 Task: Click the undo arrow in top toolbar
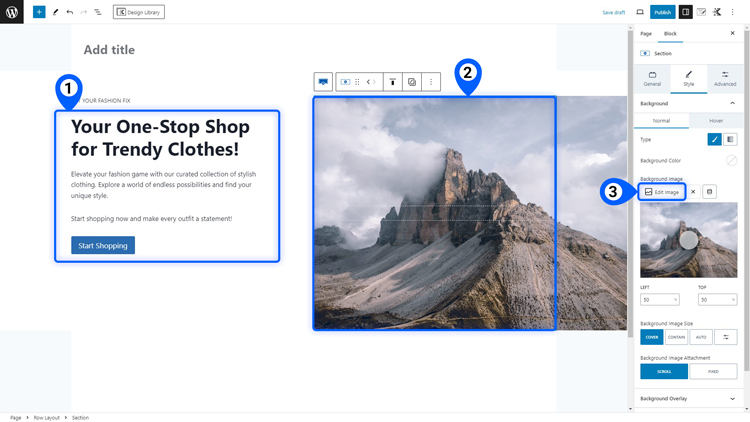point(70,12)
